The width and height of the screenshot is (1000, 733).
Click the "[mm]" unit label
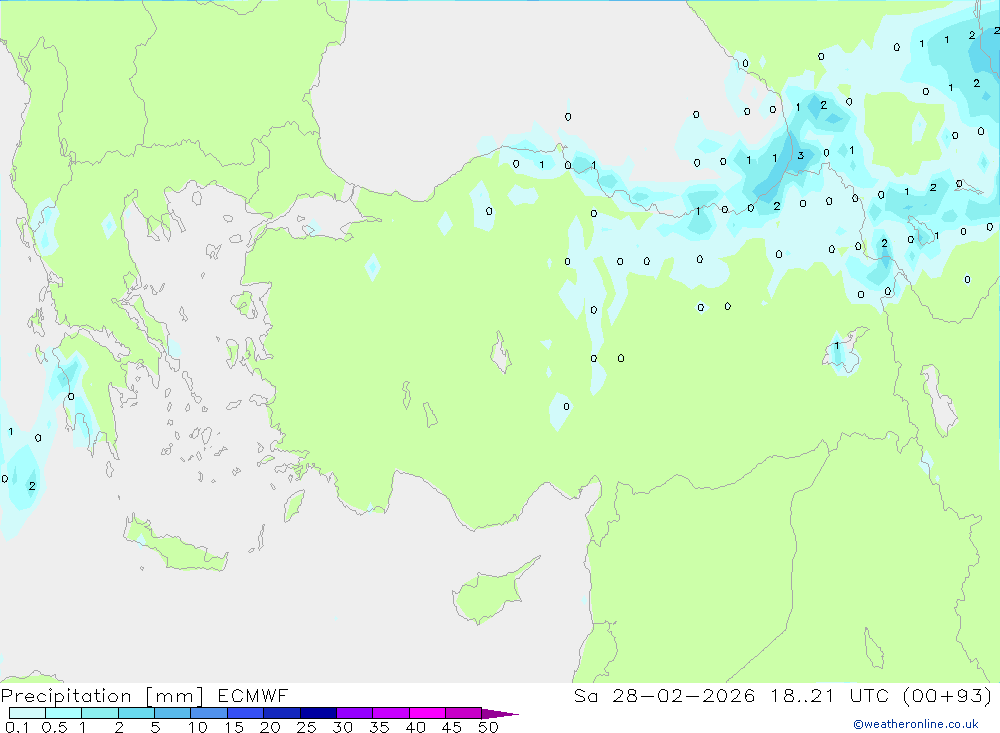point(175,696)
